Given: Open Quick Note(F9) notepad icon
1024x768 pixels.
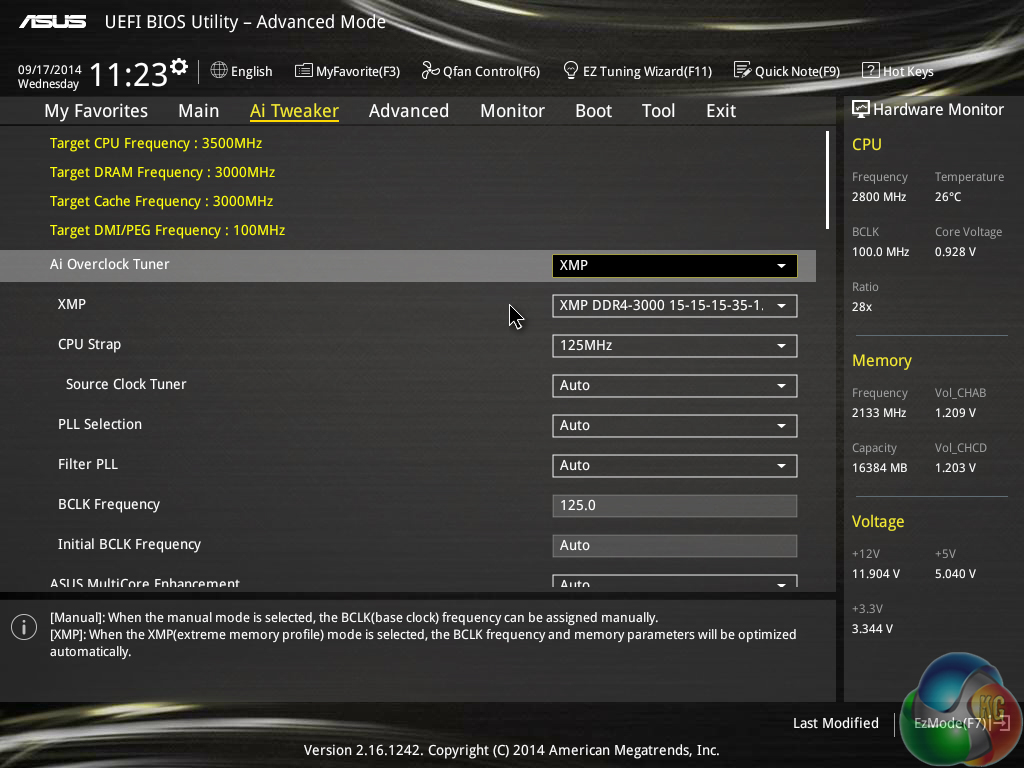Looking at the screenshot, I should point(742,71).
